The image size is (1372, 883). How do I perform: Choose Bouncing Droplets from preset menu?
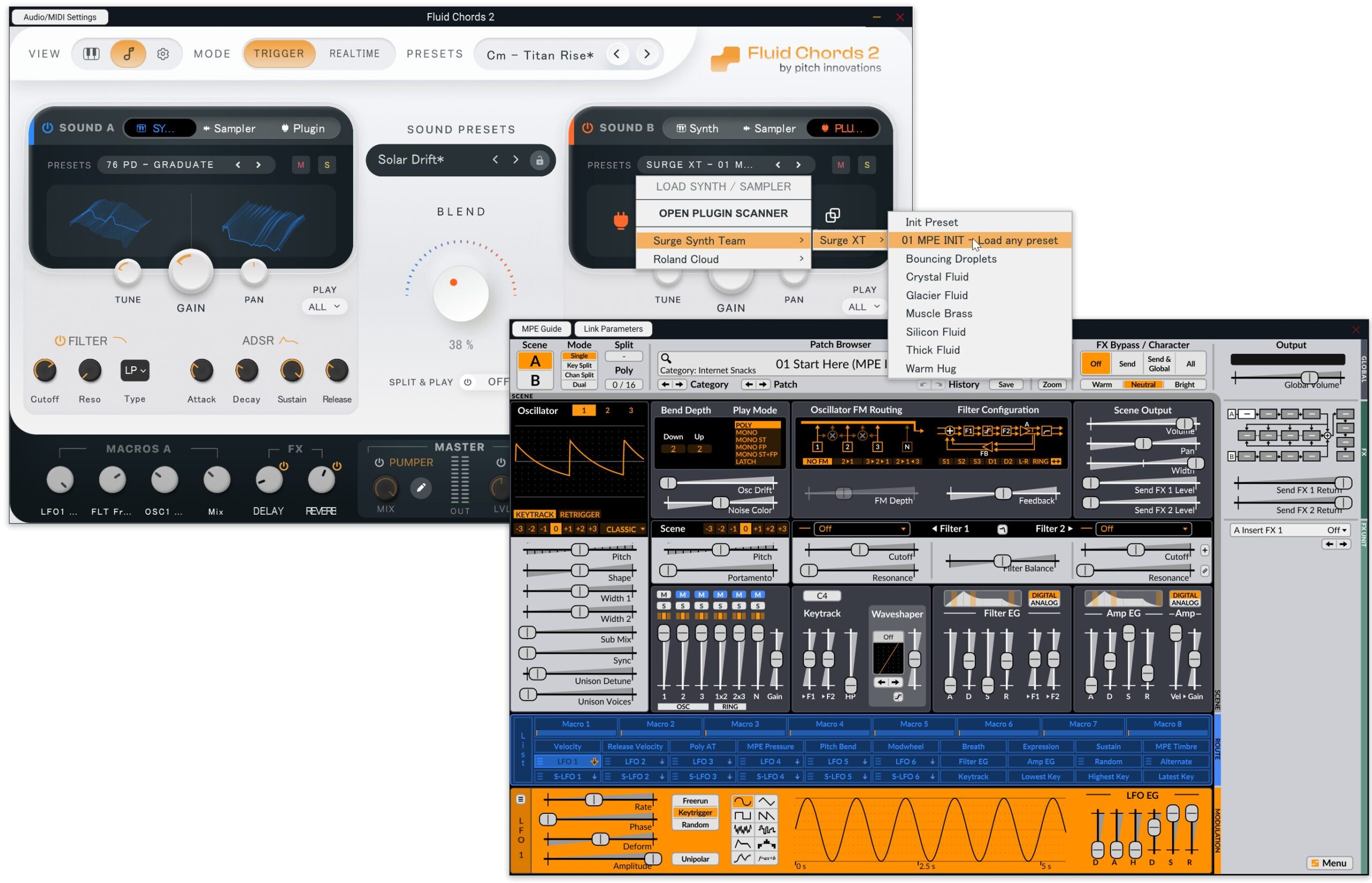point(951,259)
